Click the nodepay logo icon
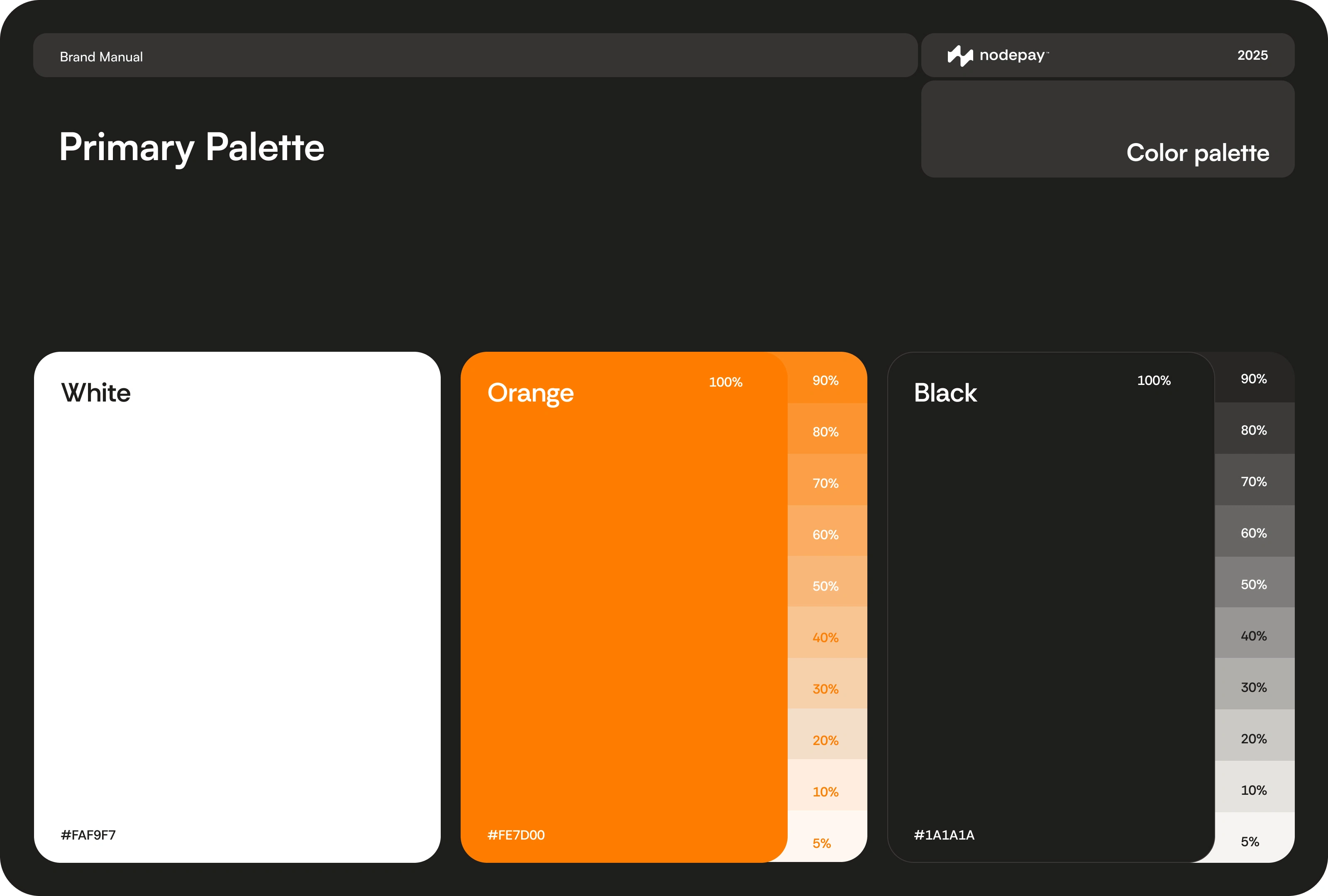Image resolution: width=1328 pixels, height=896 pixels. coord(960,56)
